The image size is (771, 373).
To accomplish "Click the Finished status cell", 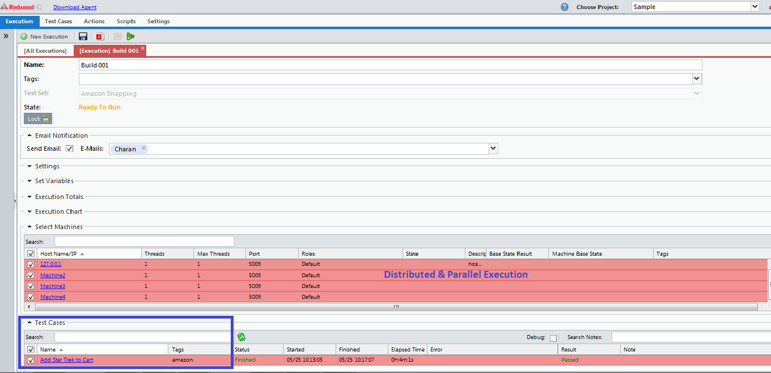I will tap(245, 360).
